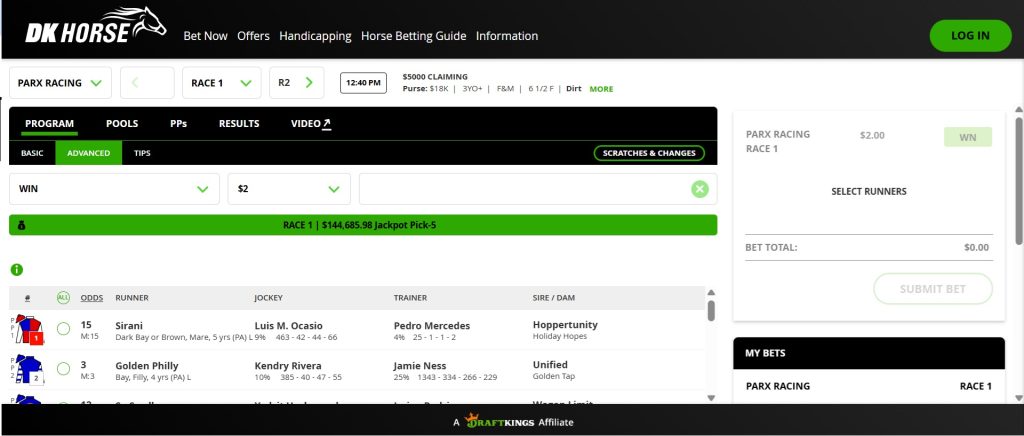Sort by ODDS column header

[92, 298]
